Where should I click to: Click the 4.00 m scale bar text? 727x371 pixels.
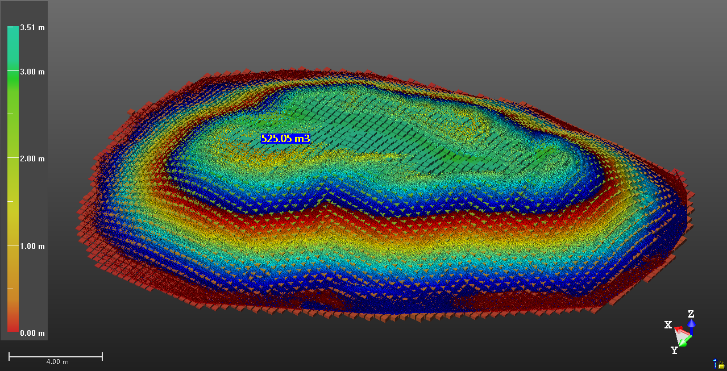coord(57,362)
